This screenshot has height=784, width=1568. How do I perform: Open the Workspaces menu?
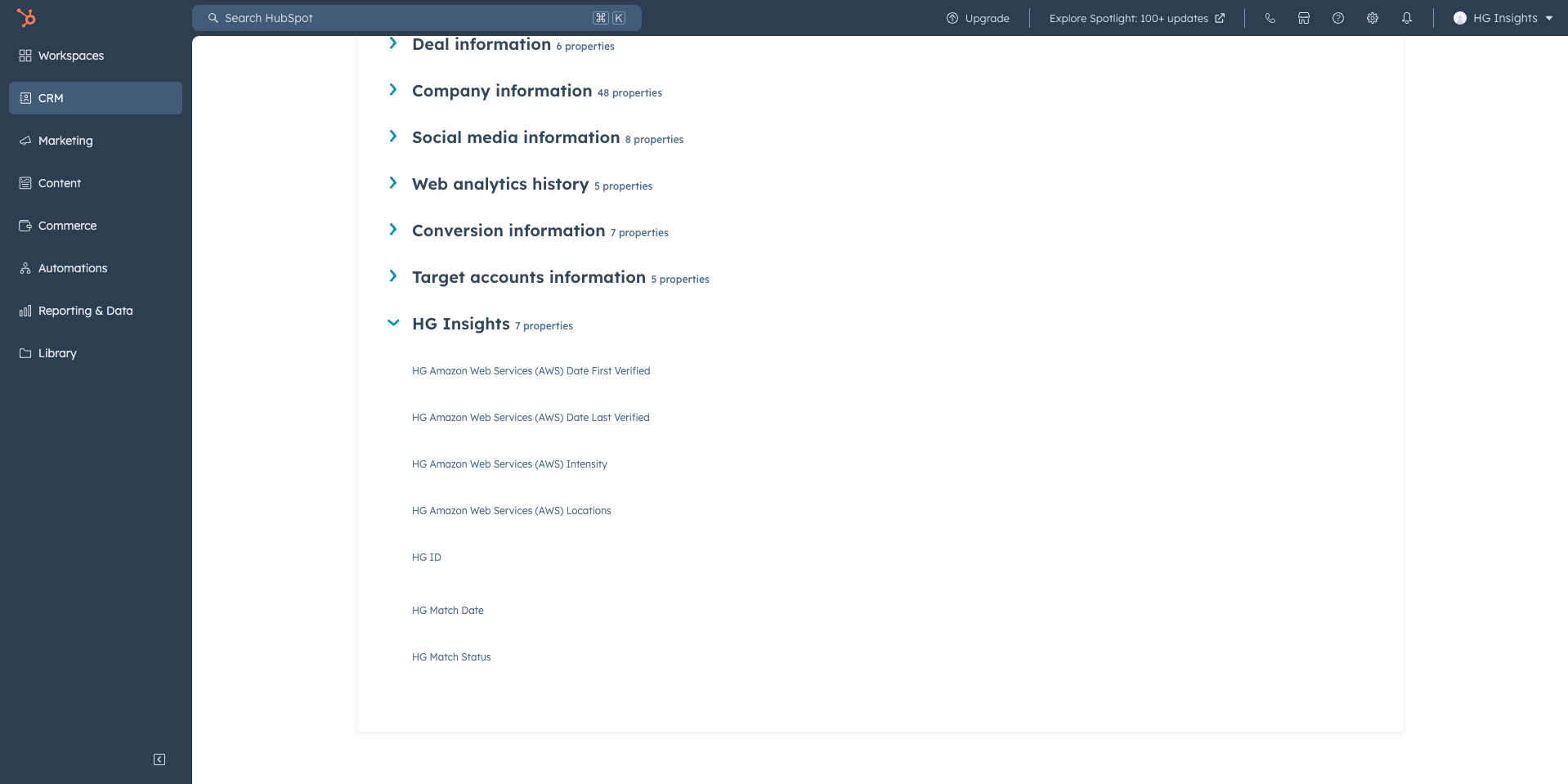coord(96,56)
